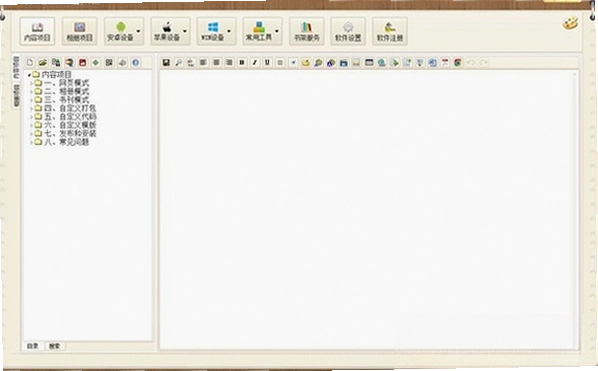Switch to the 搜索 tab at panel bottom

click(55, 346)
